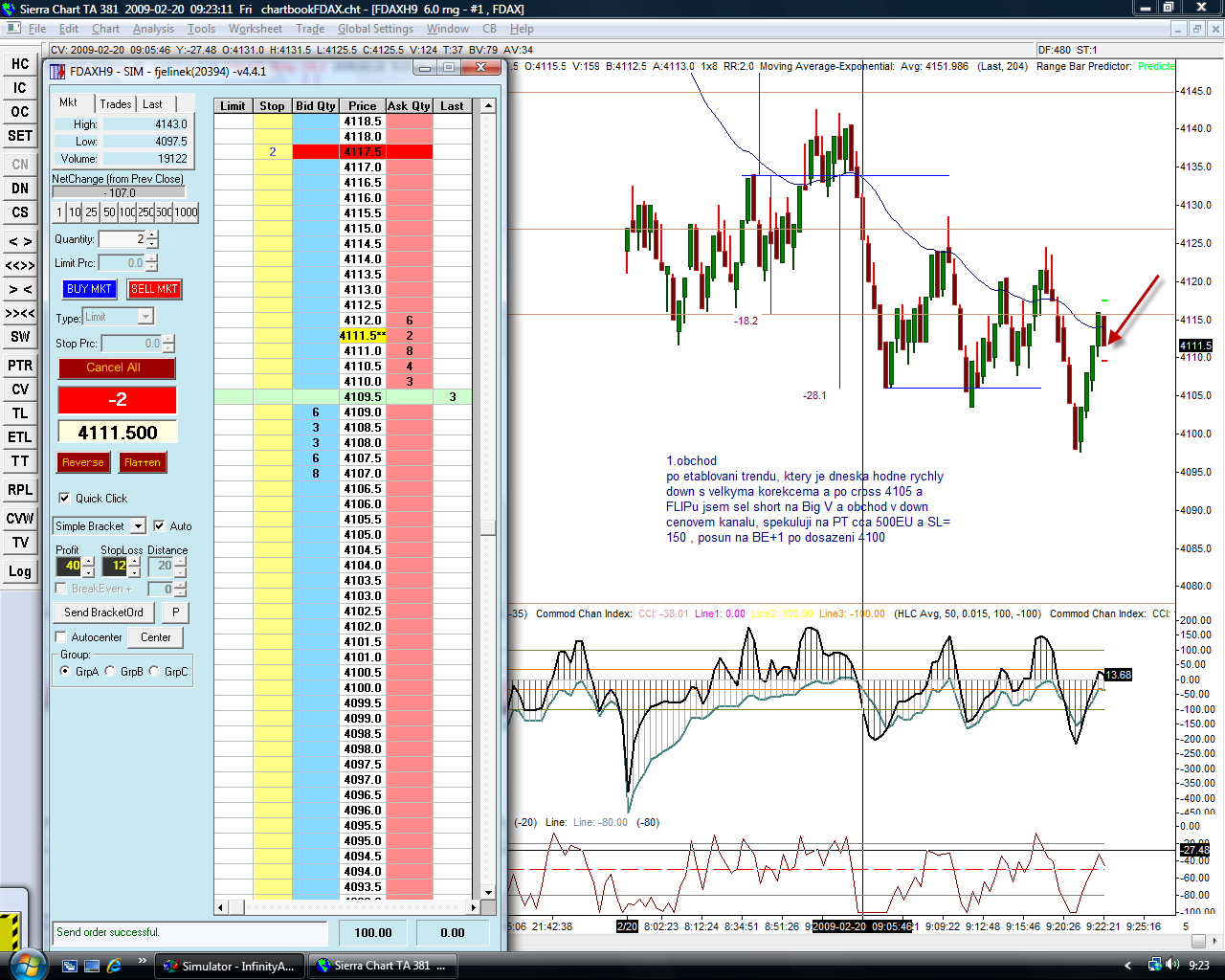Click the SELL MKT button
Viewport: 1225px width, 980px height.
tap(154, 289)
